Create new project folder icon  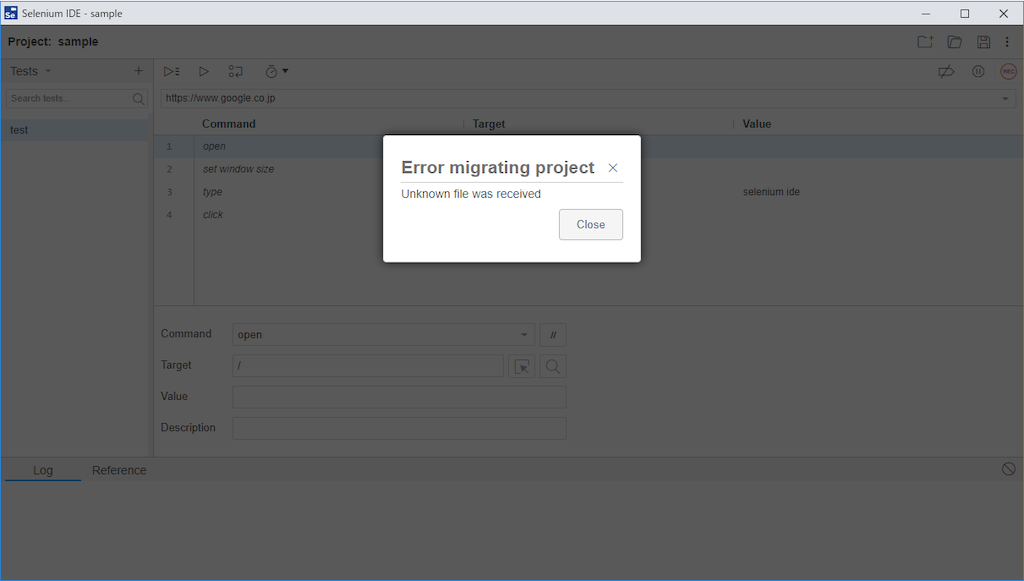tap(925, 42)
